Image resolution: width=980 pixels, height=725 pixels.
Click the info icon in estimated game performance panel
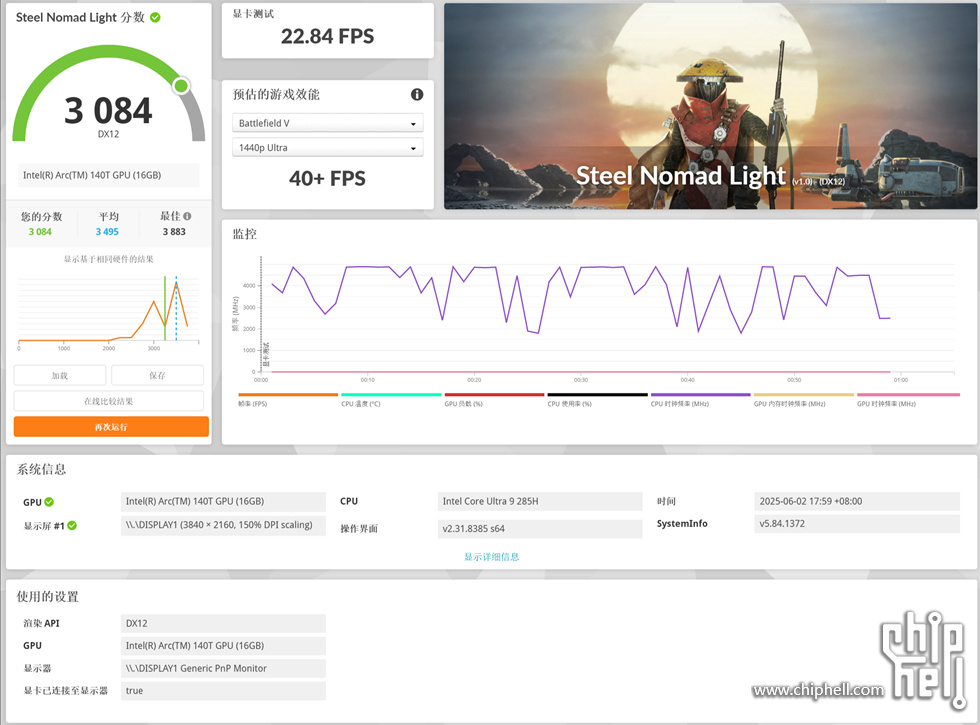point(417,94)
